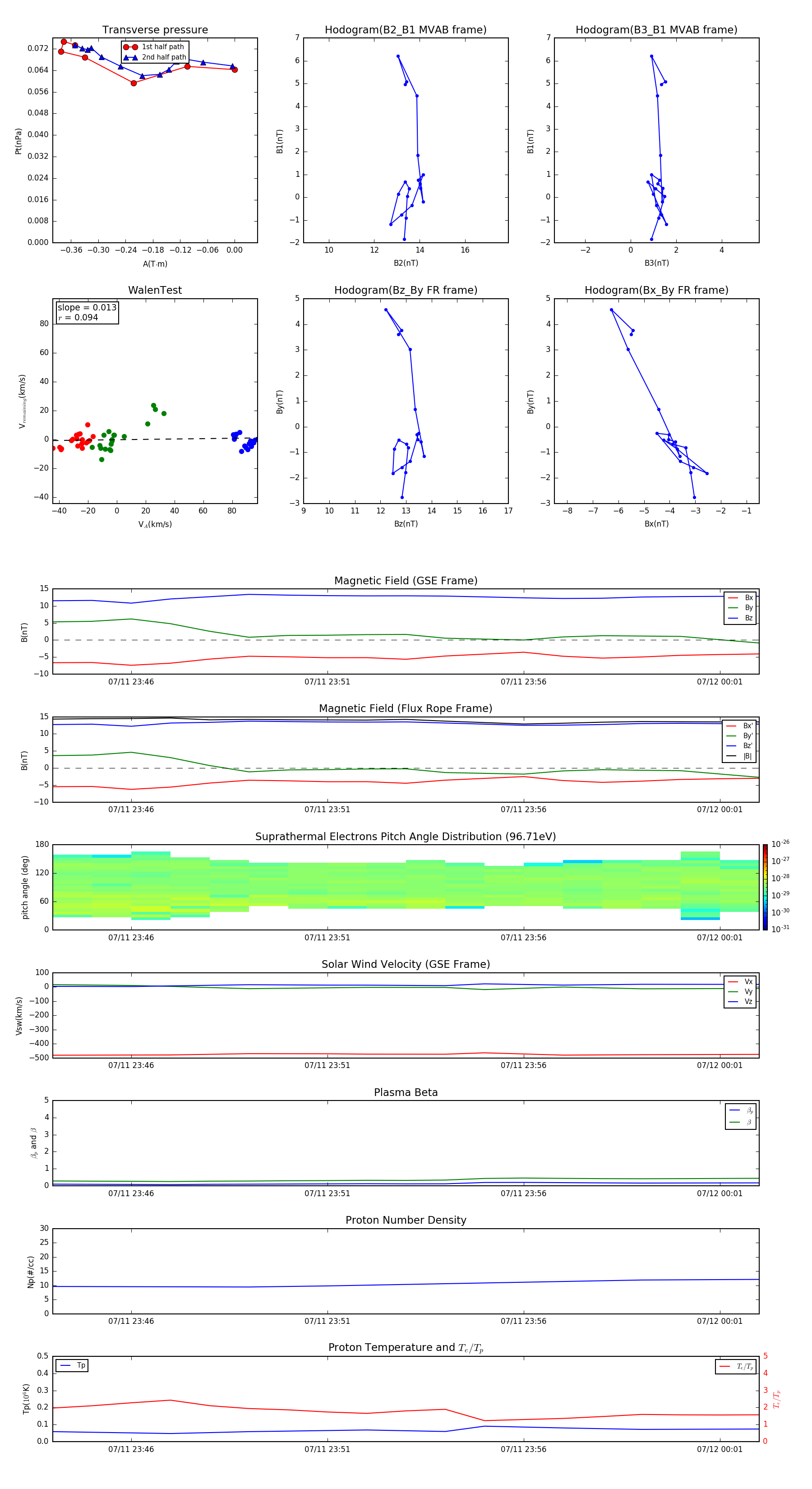Click the "By'" legend entry in Flux Rope plot

739,736
